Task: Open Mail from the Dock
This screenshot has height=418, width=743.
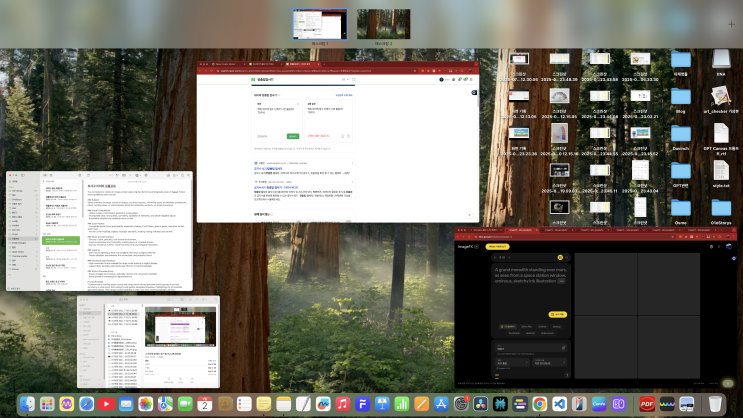Action: click(x=126, y=404)
